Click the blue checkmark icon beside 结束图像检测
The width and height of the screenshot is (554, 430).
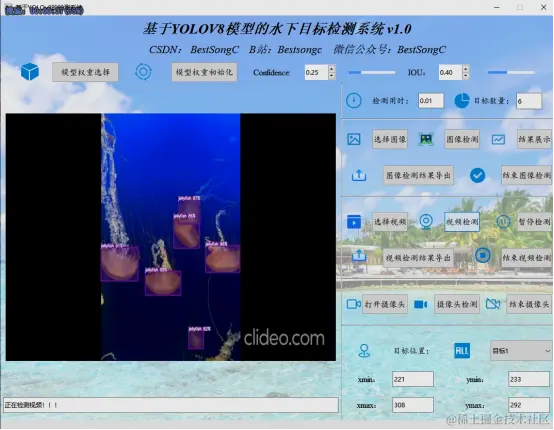(x=478, y=175)
